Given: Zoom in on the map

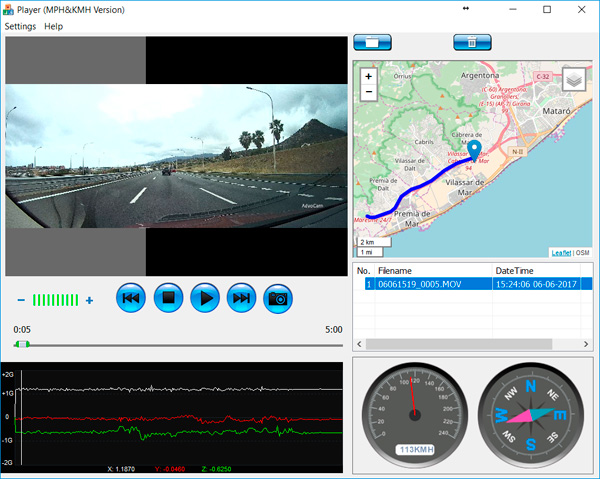Looking at the screenshot, I should click(x=369, y=76).
